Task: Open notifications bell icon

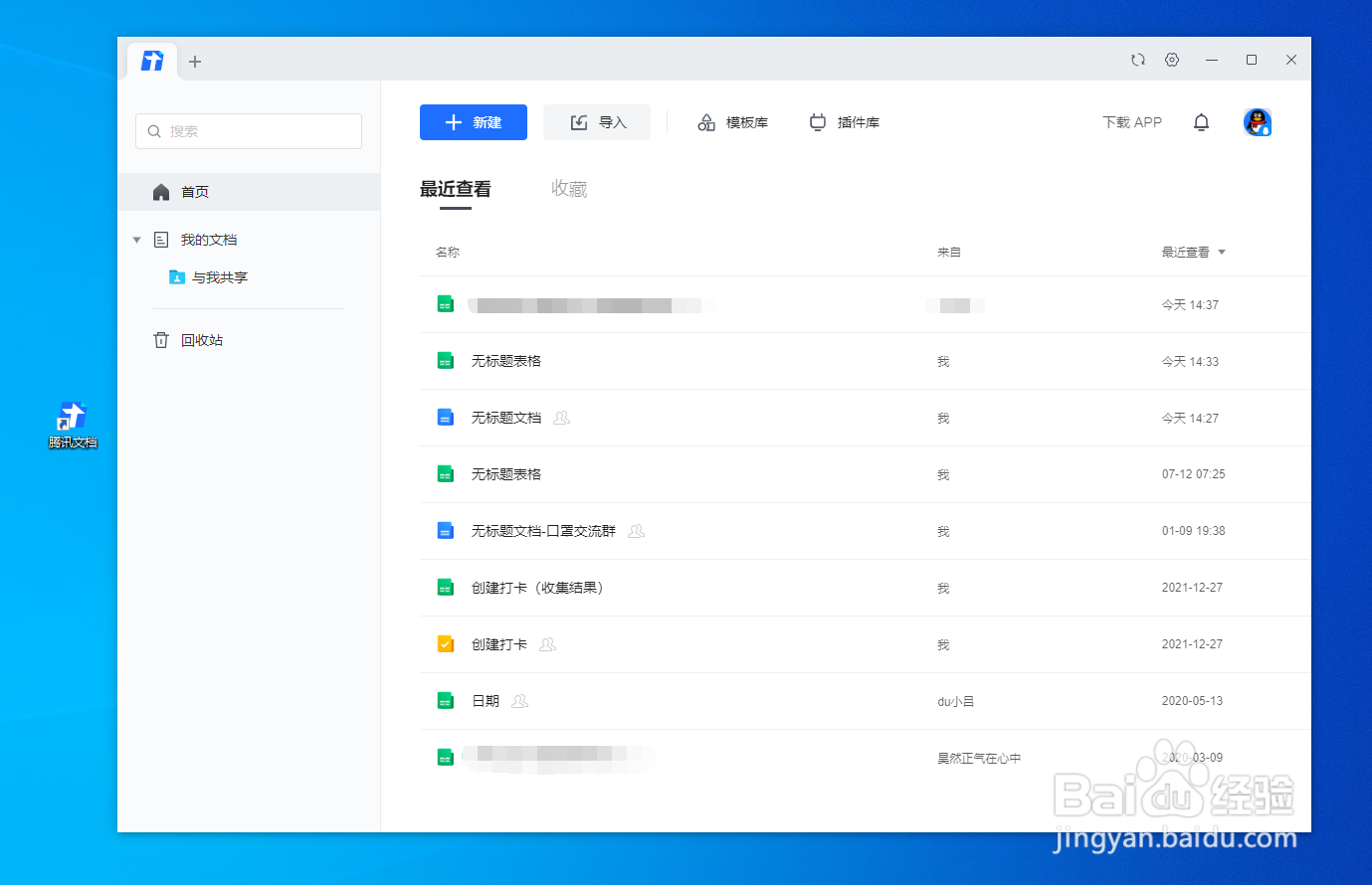Action: (x=1201, y=122)
